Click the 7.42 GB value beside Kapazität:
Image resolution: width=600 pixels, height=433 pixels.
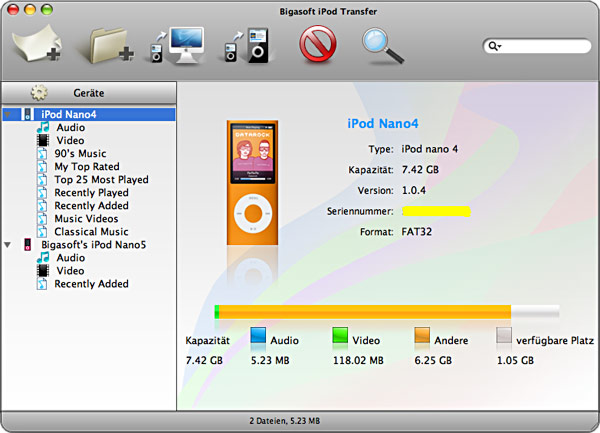coord(420,169)
